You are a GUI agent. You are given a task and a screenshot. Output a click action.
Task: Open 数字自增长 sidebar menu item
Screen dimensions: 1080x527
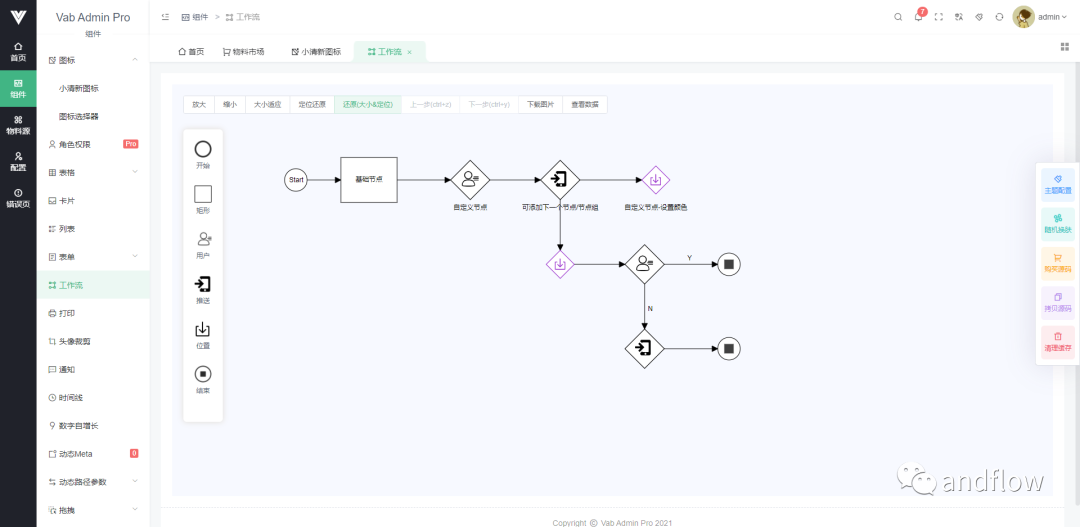click(x=93, y=426)
